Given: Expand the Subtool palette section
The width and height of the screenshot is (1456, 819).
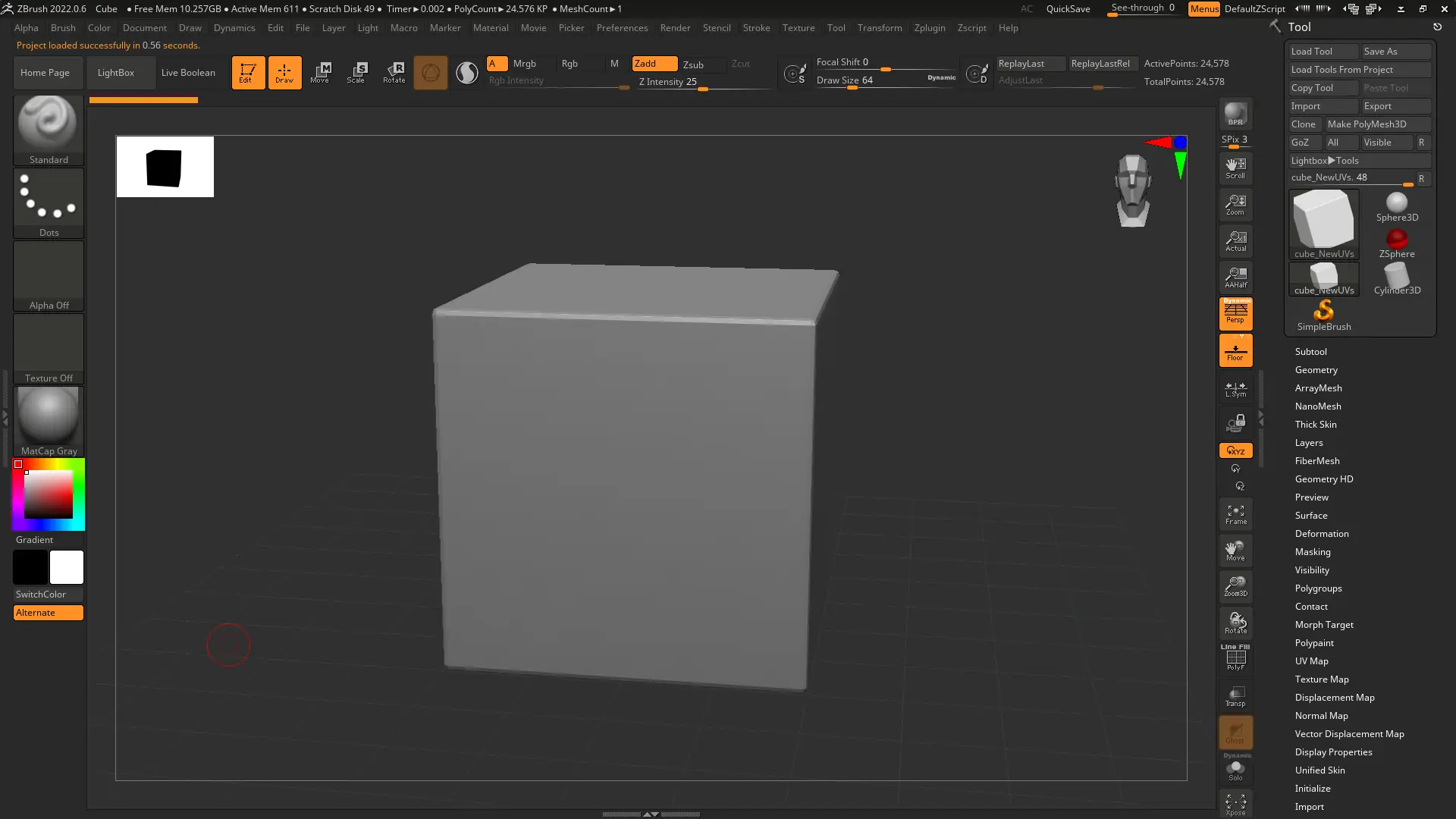Looking at the screenshot, I should 1310,352.
